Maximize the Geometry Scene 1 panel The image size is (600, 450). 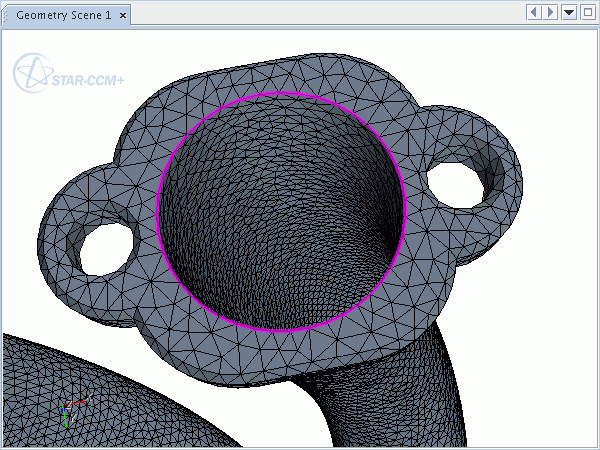click(x=587, y=12)
